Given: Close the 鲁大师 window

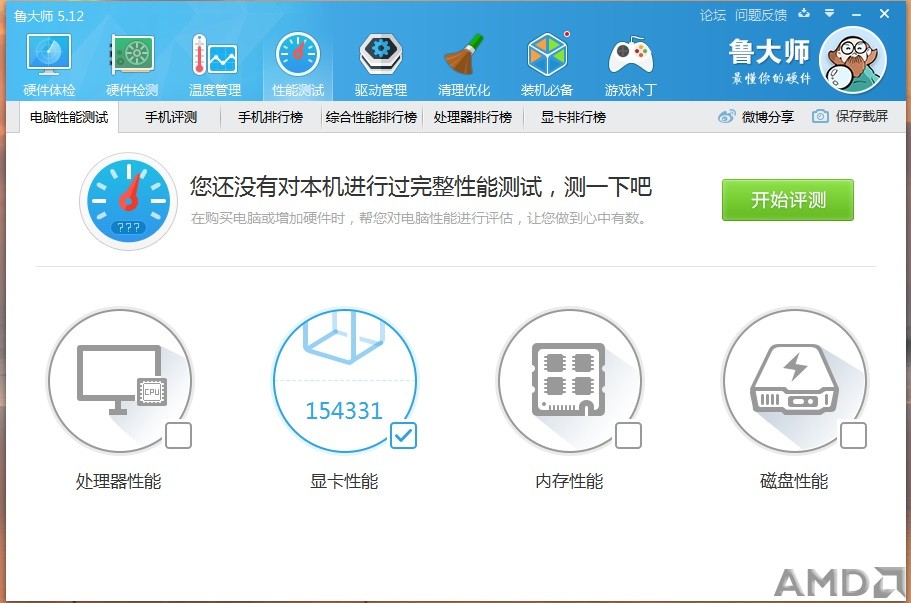Looking at the screenshot, I should pos(884,13).
